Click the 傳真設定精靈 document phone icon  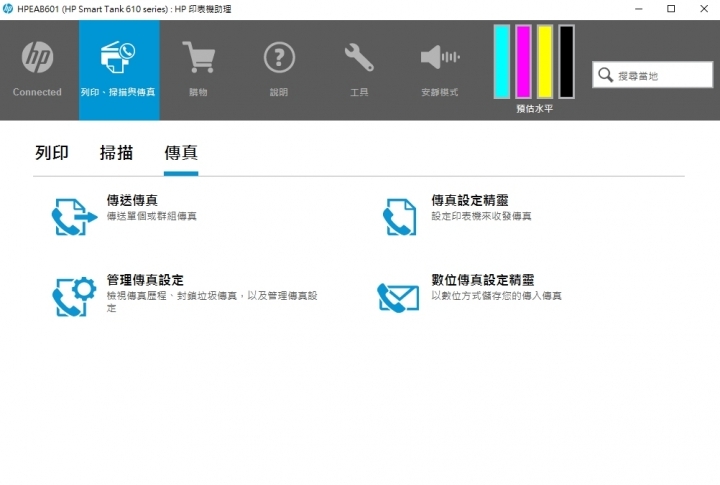pyautogui.click(x=399, y=216)
